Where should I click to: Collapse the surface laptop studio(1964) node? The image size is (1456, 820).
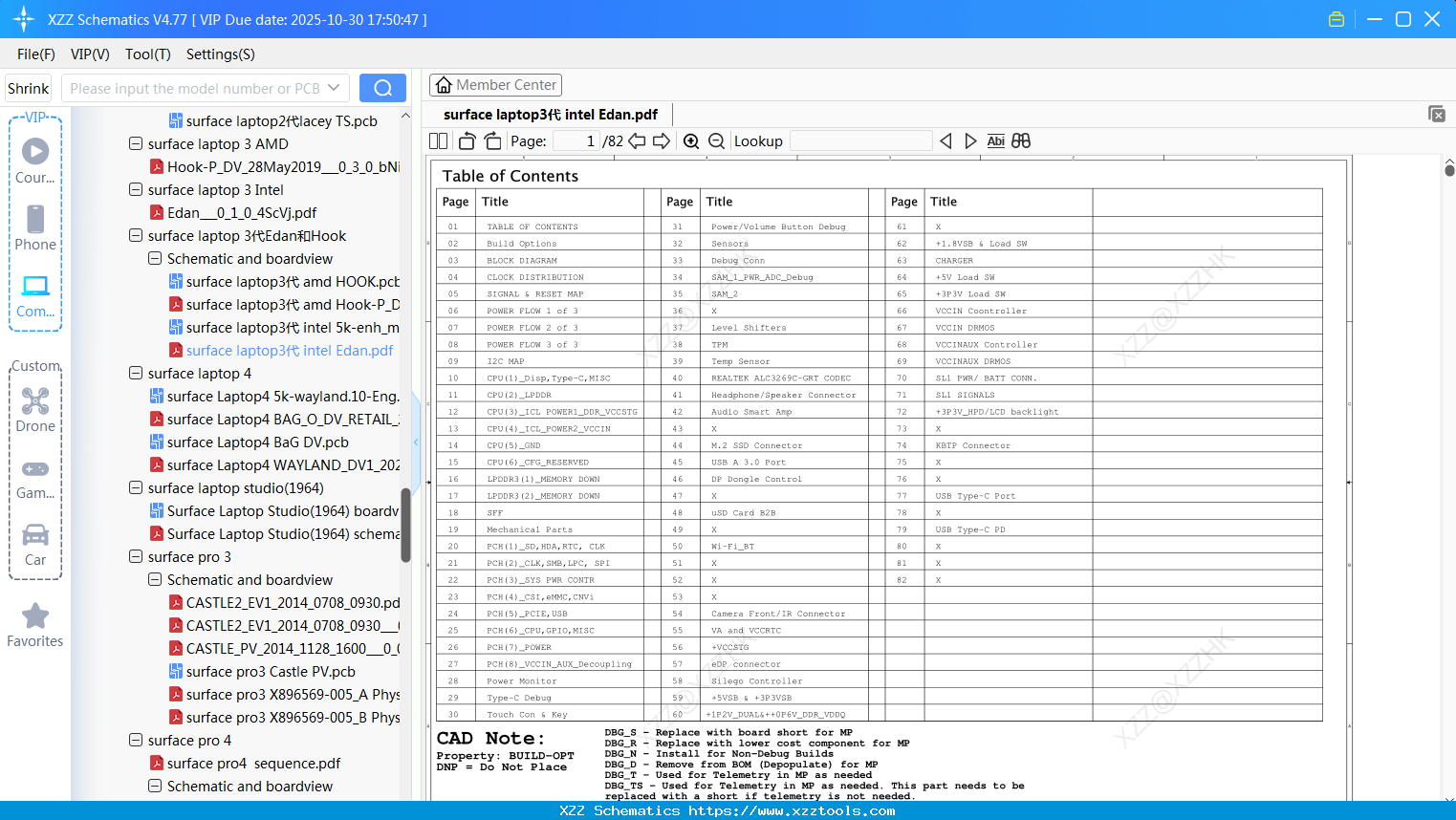click(136, 488)
